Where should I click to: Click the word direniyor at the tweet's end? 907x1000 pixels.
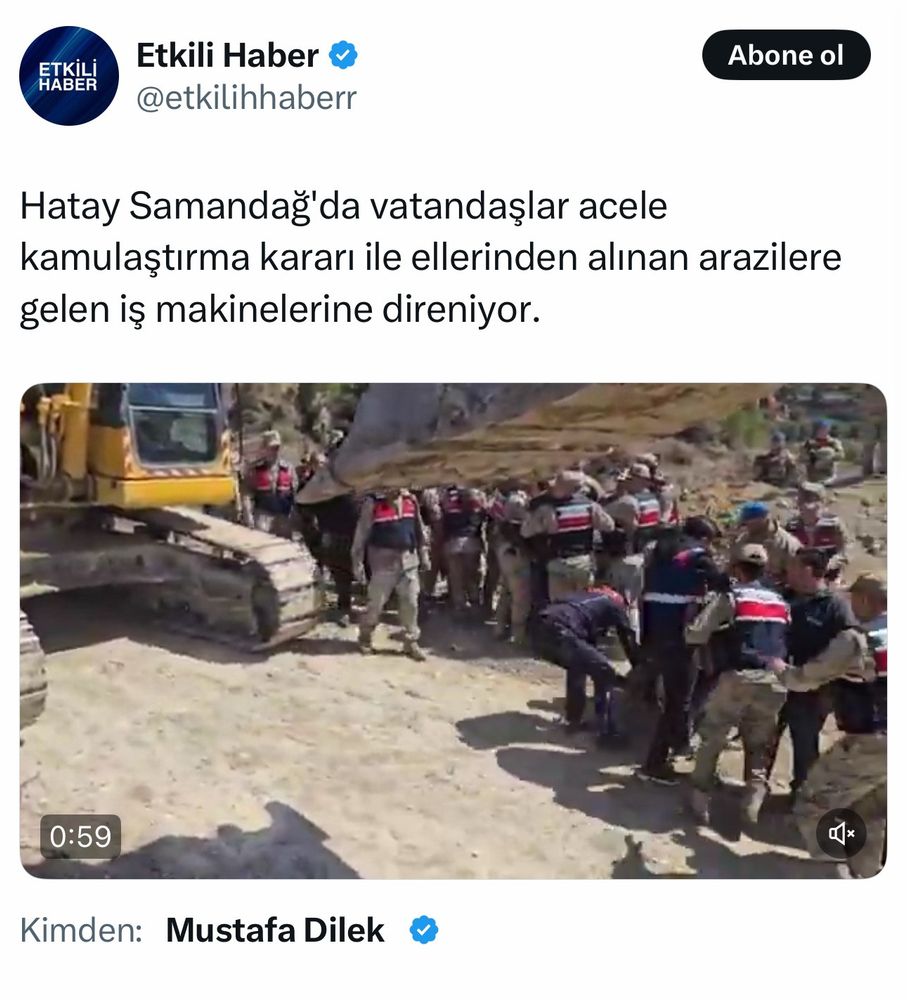pyautogui.click(x=461, y=310)
